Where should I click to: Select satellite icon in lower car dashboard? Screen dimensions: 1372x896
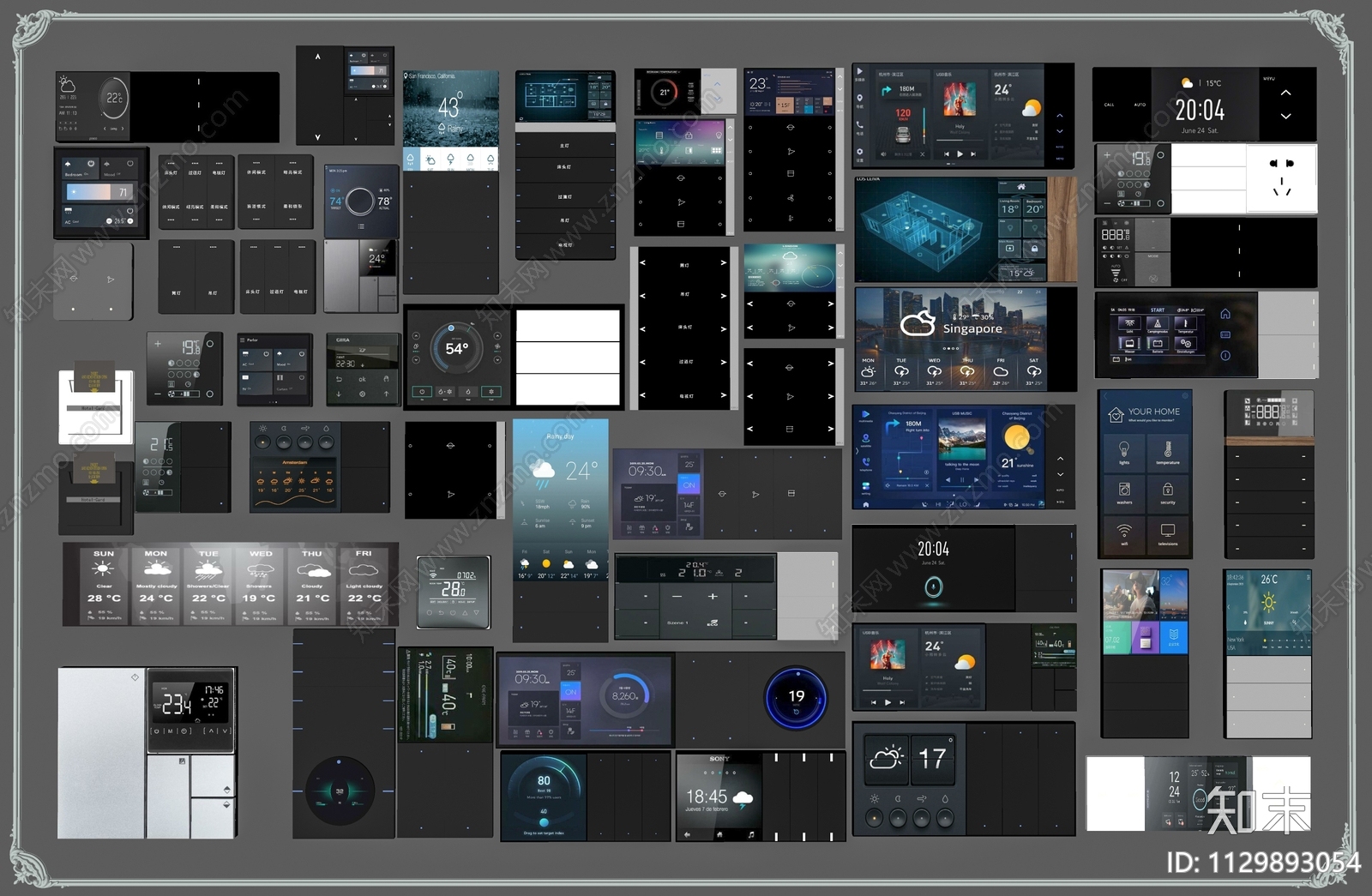(x=866, y=438)
